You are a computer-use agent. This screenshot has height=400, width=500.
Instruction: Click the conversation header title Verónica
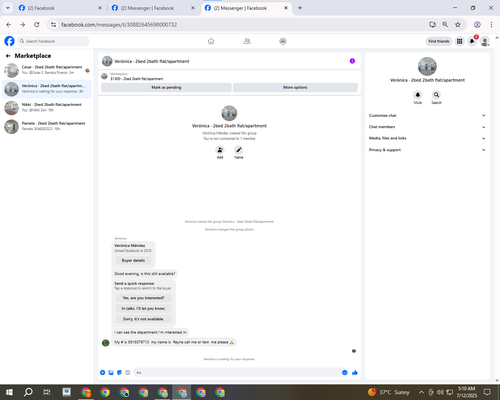152,61
